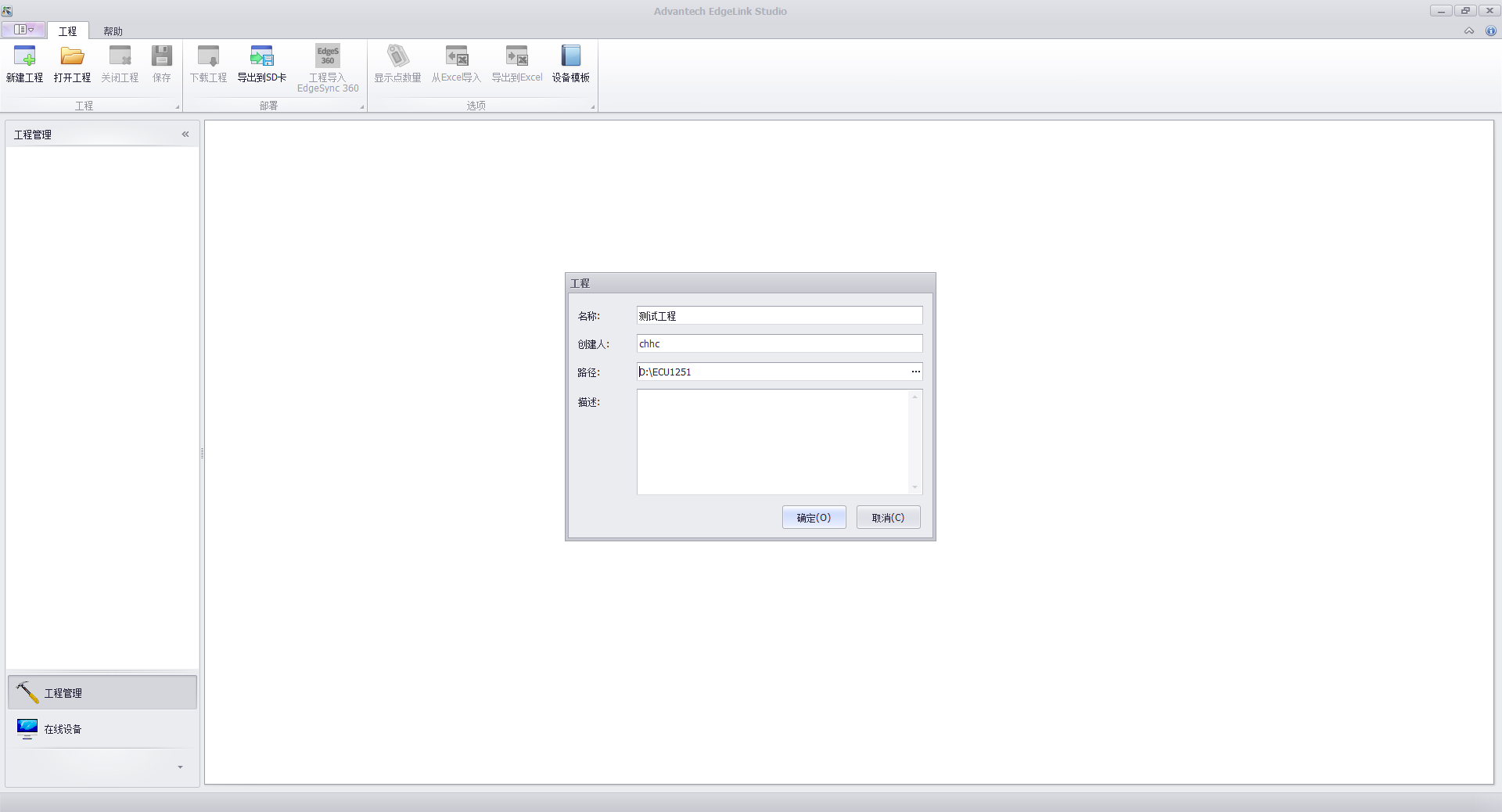Open navigation pane options dropdown arrow

coord(181,767)
